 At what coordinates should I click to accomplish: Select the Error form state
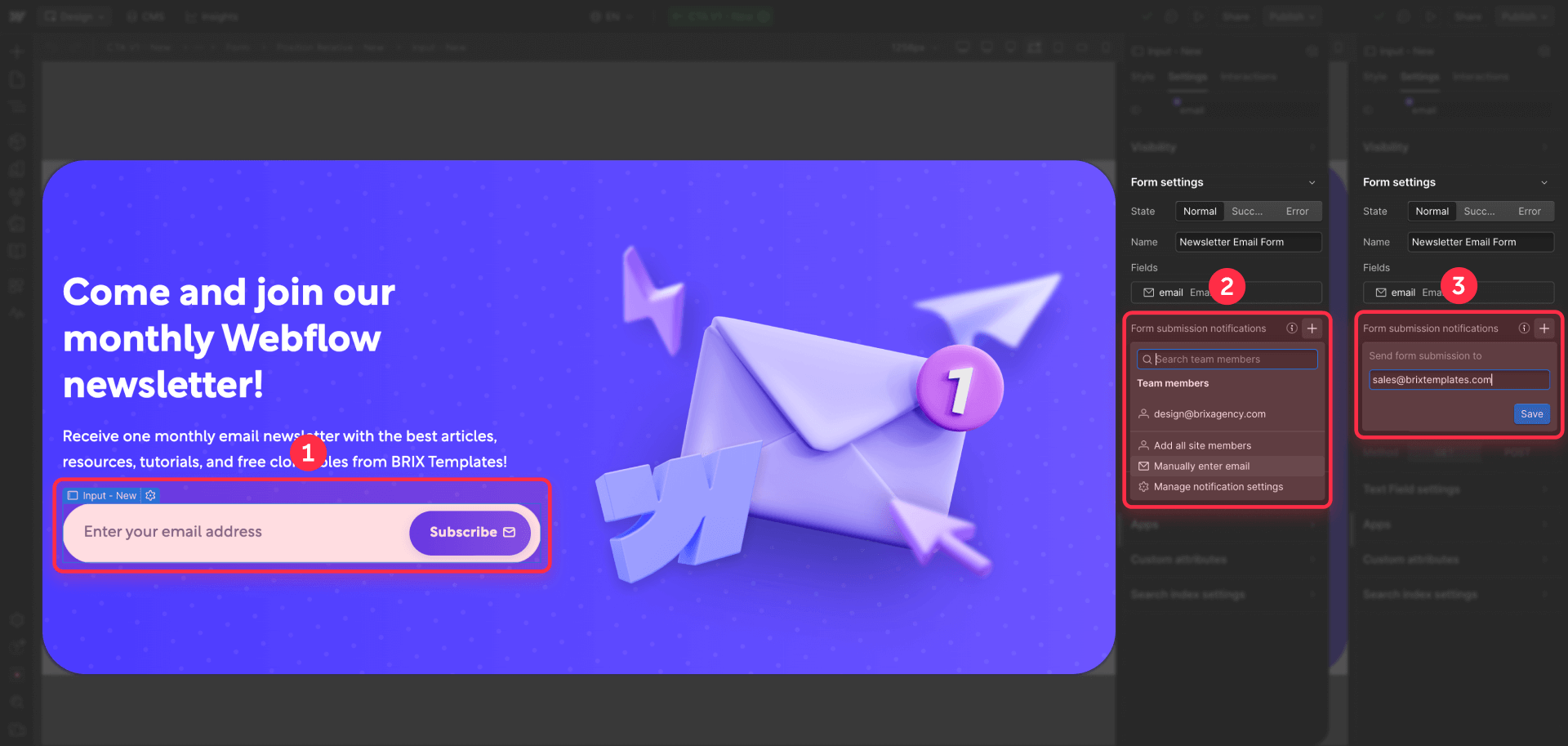pos(1296,211)
